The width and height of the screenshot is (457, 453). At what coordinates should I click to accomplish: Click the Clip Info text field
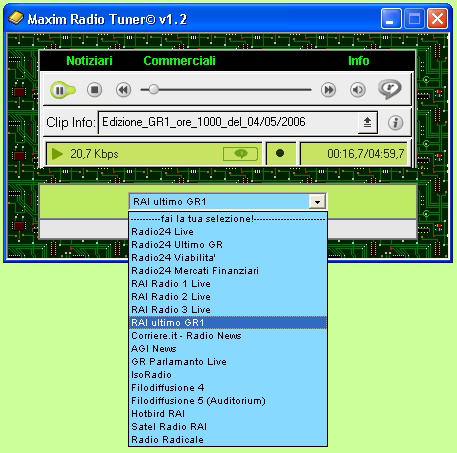[228, 122]
